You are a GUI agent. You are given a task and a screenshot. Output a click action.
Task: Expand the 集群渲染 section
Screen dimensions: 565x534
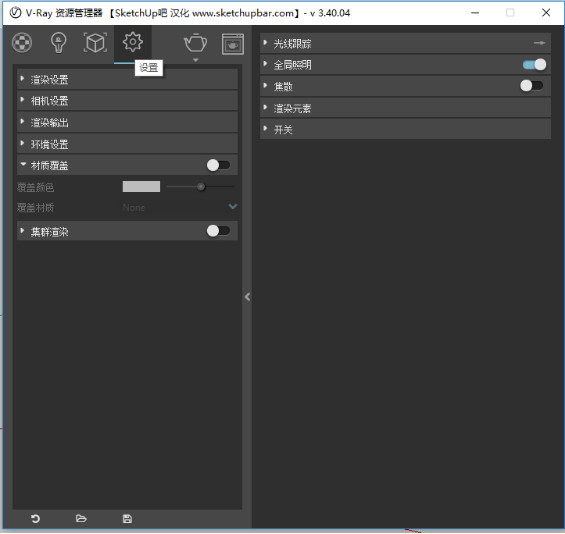click(x=127, y=231)
